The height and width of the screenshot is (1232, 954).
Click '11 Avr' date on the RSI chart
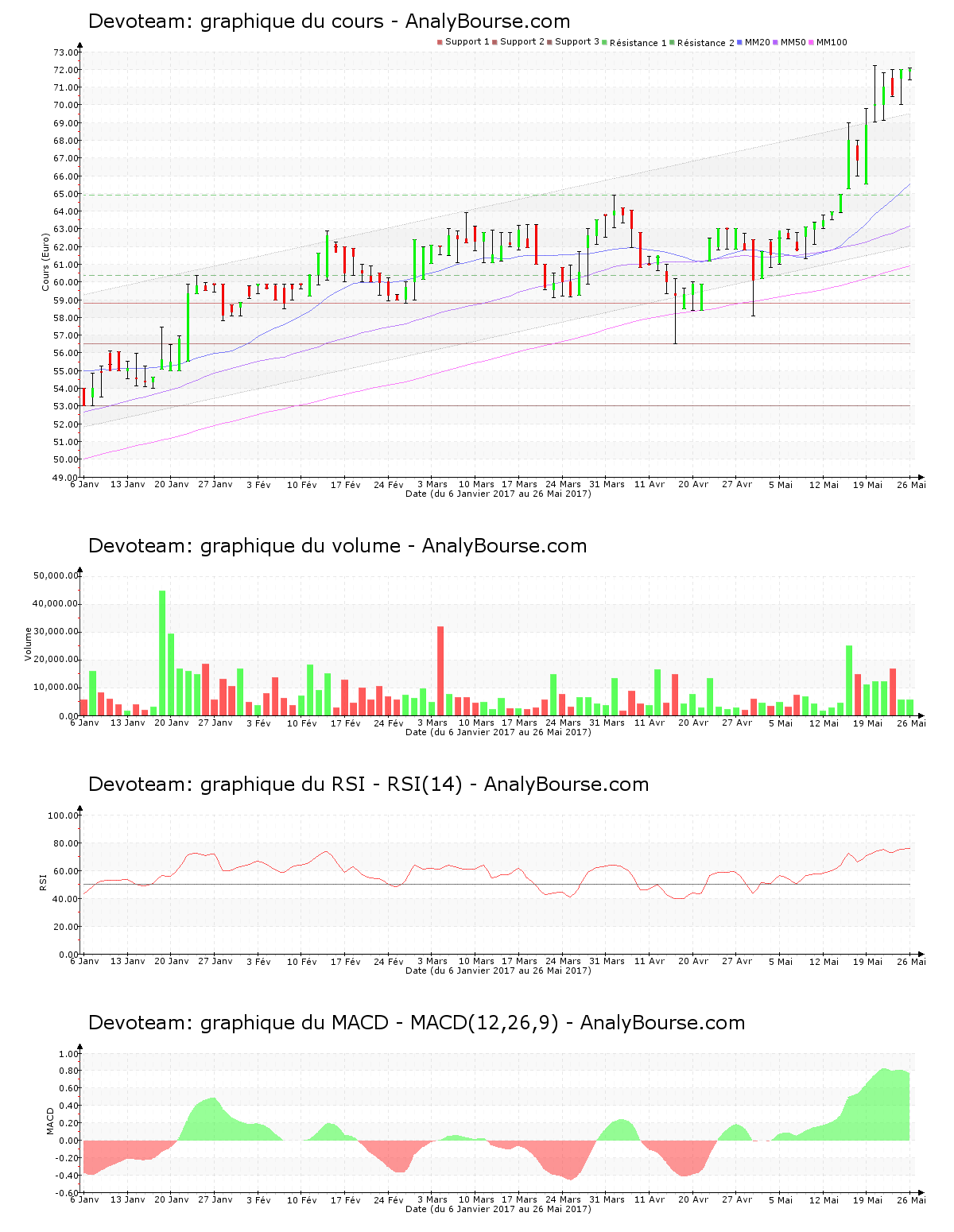650,961
